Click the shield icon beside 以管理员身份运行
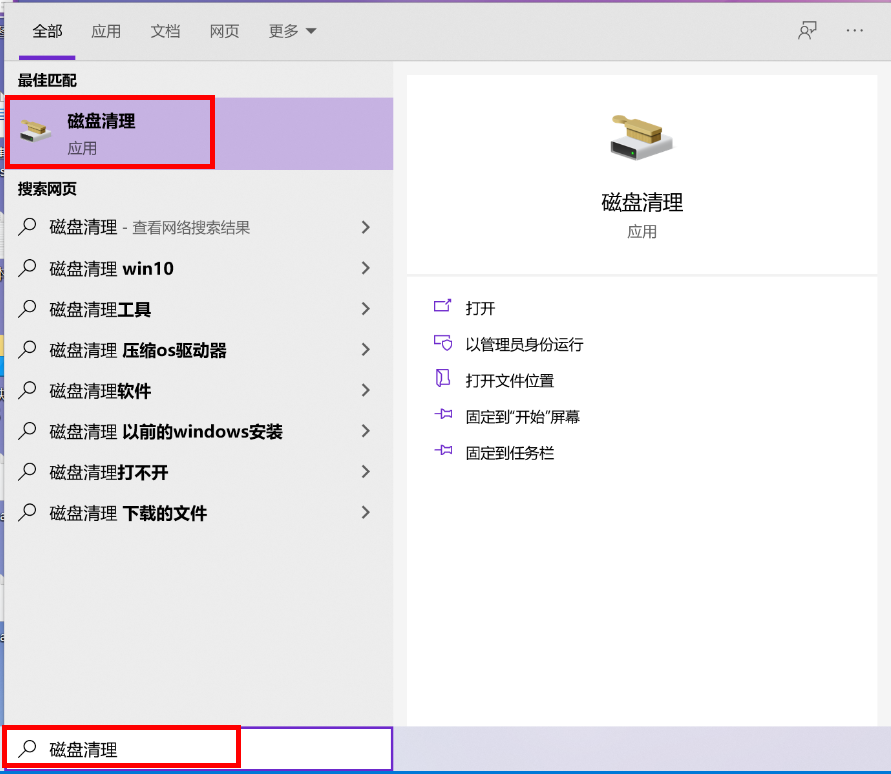 tap(443, 344)
